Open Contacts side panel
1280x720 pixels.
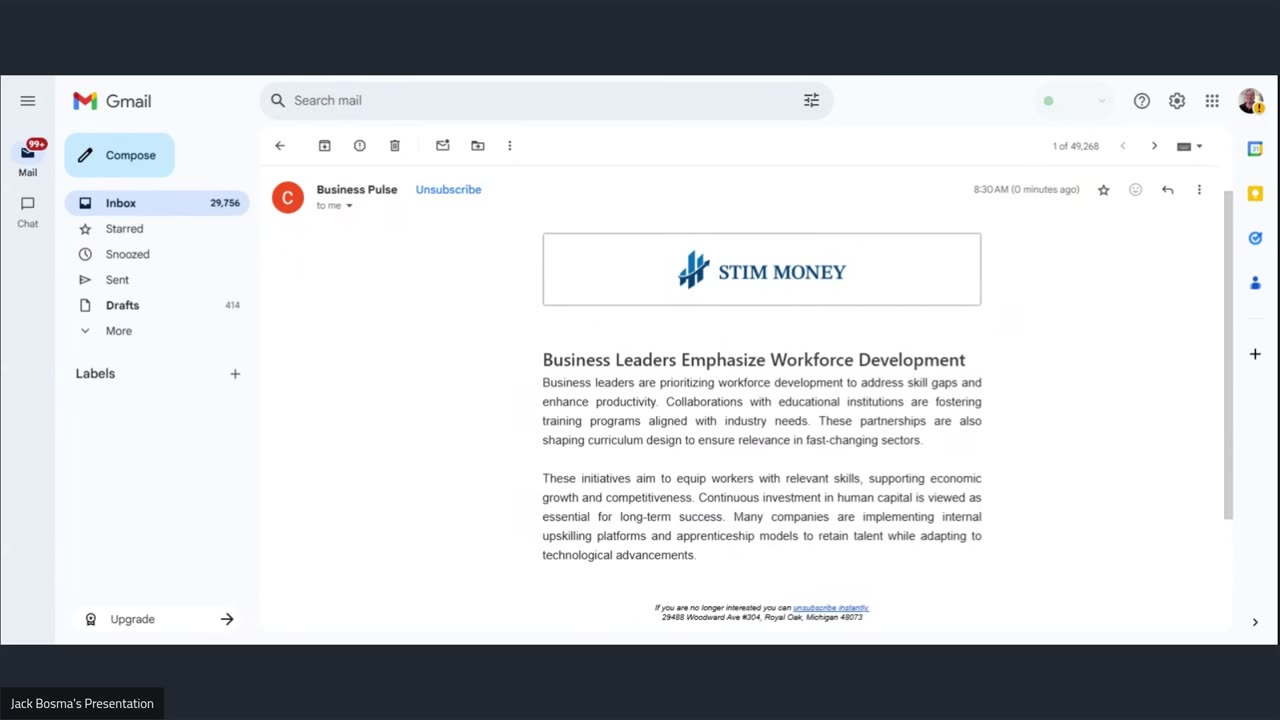pos(1255,283)
